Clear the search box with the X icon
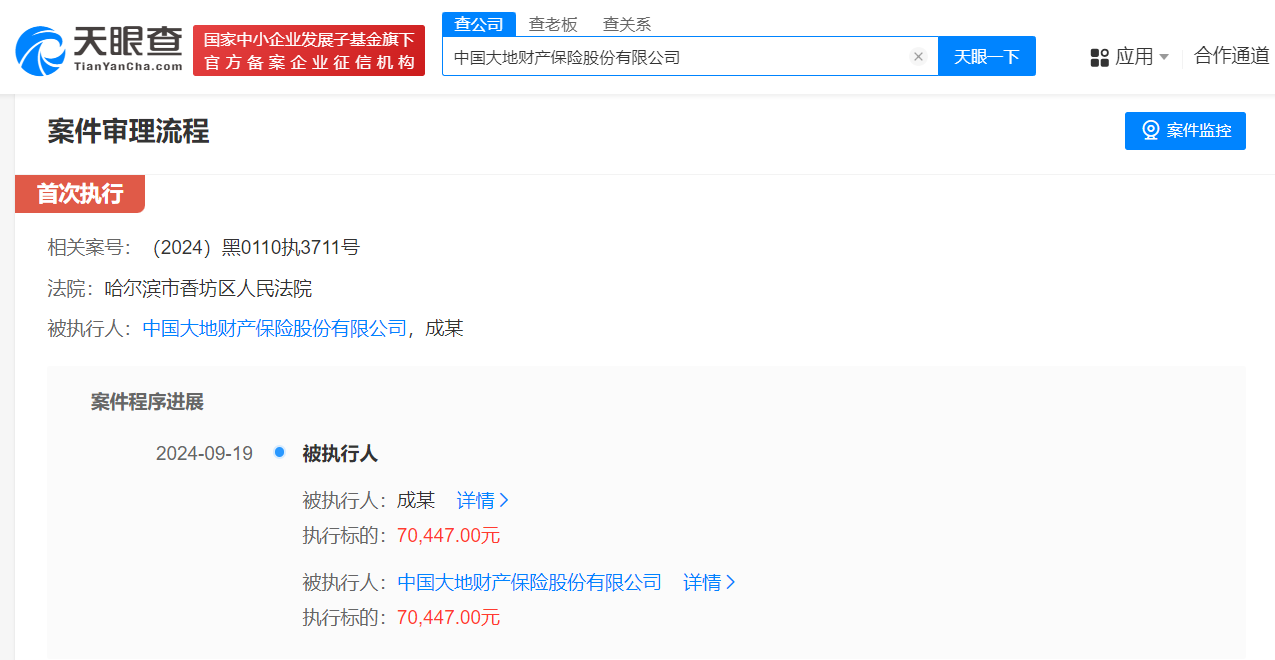Screen dimensions: 1275x660 pos(918,57)
